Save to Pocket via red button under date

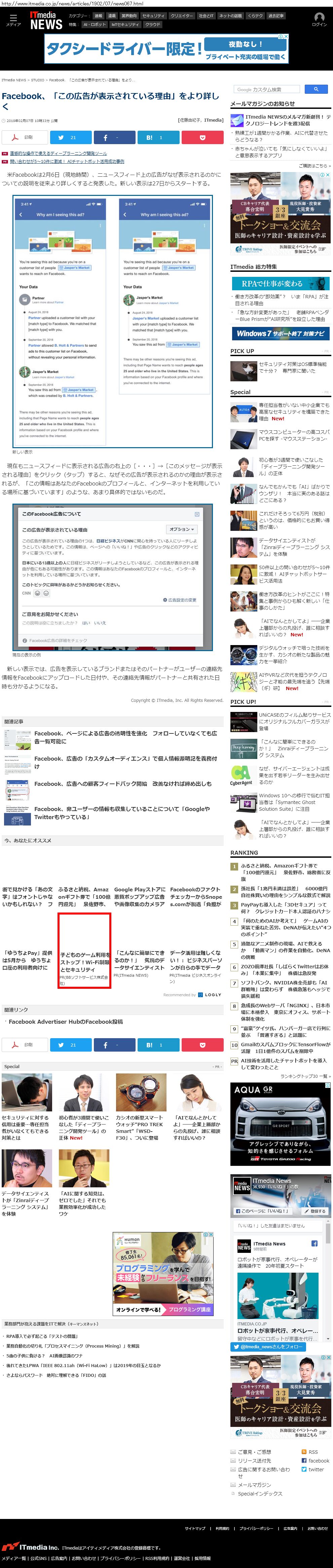(x=202, y=137)
